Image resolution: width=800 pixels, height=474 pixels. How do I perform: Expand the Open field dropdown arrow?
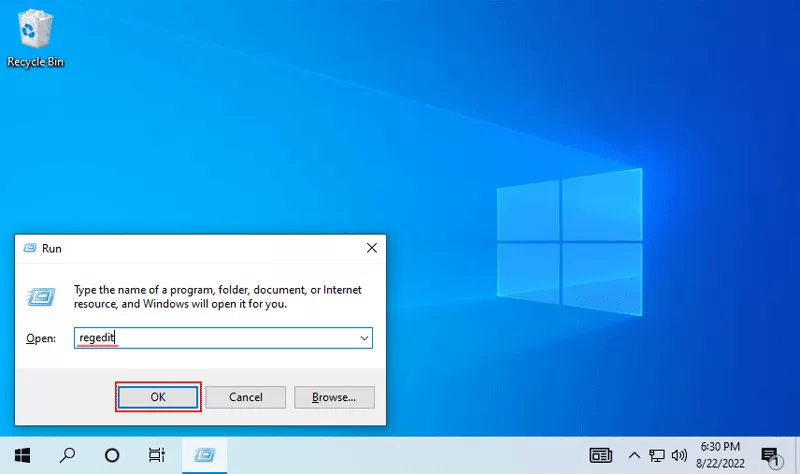point(364,338)
